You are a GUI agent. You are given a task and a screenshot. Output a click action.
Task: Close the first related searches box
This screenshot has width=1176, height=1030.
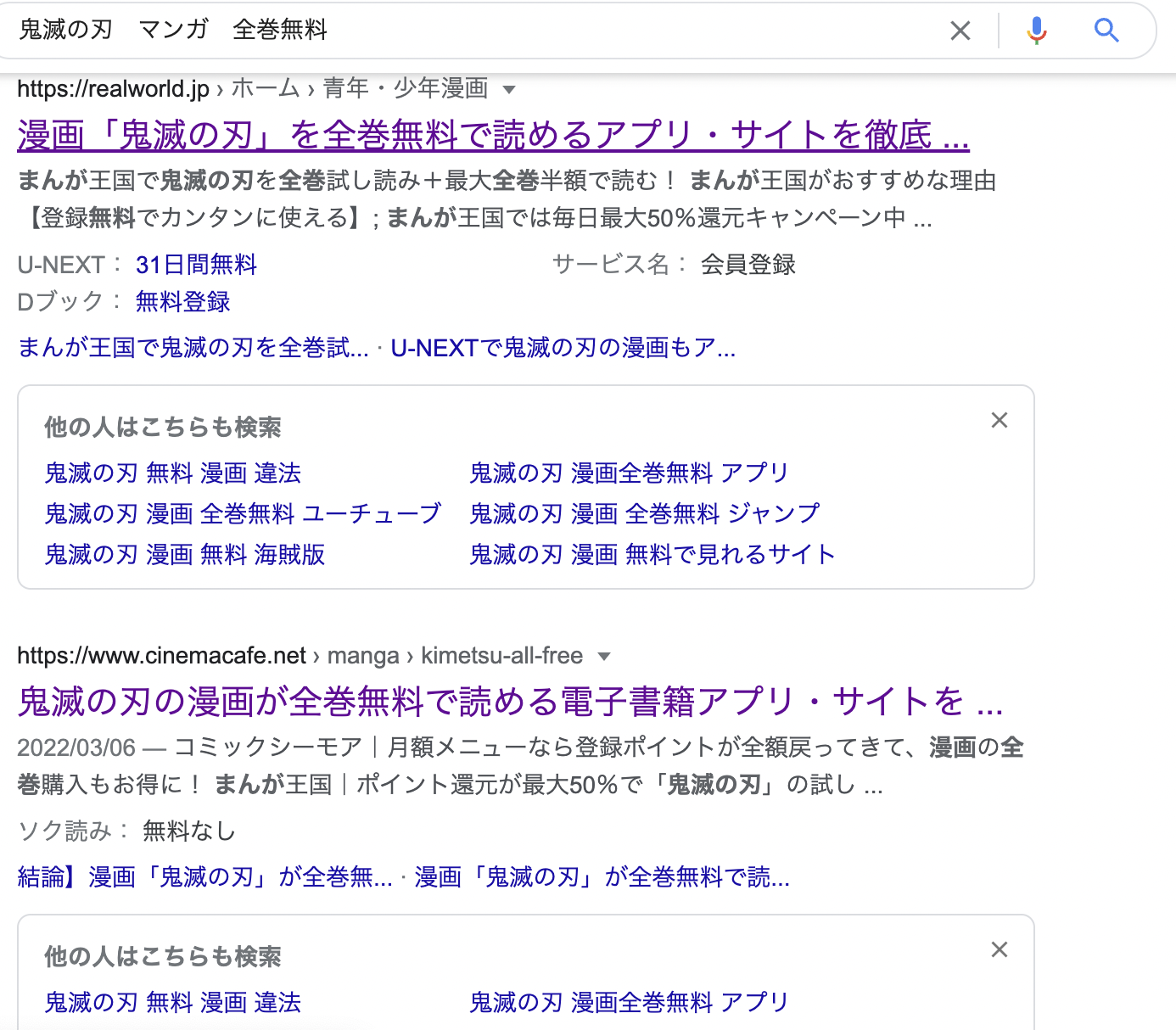point(1000,421)
